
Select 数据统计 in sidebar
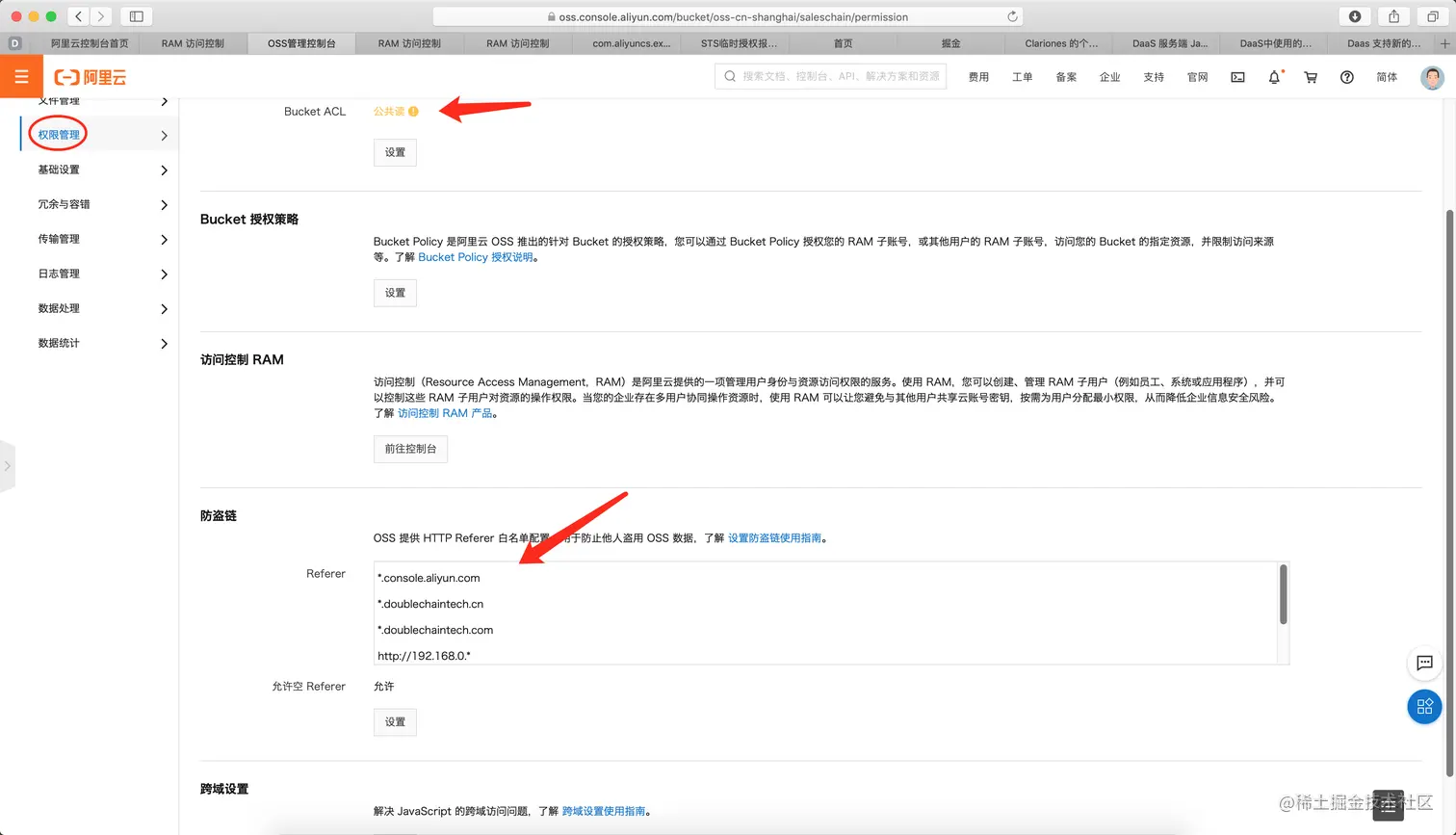coord(59,343)
